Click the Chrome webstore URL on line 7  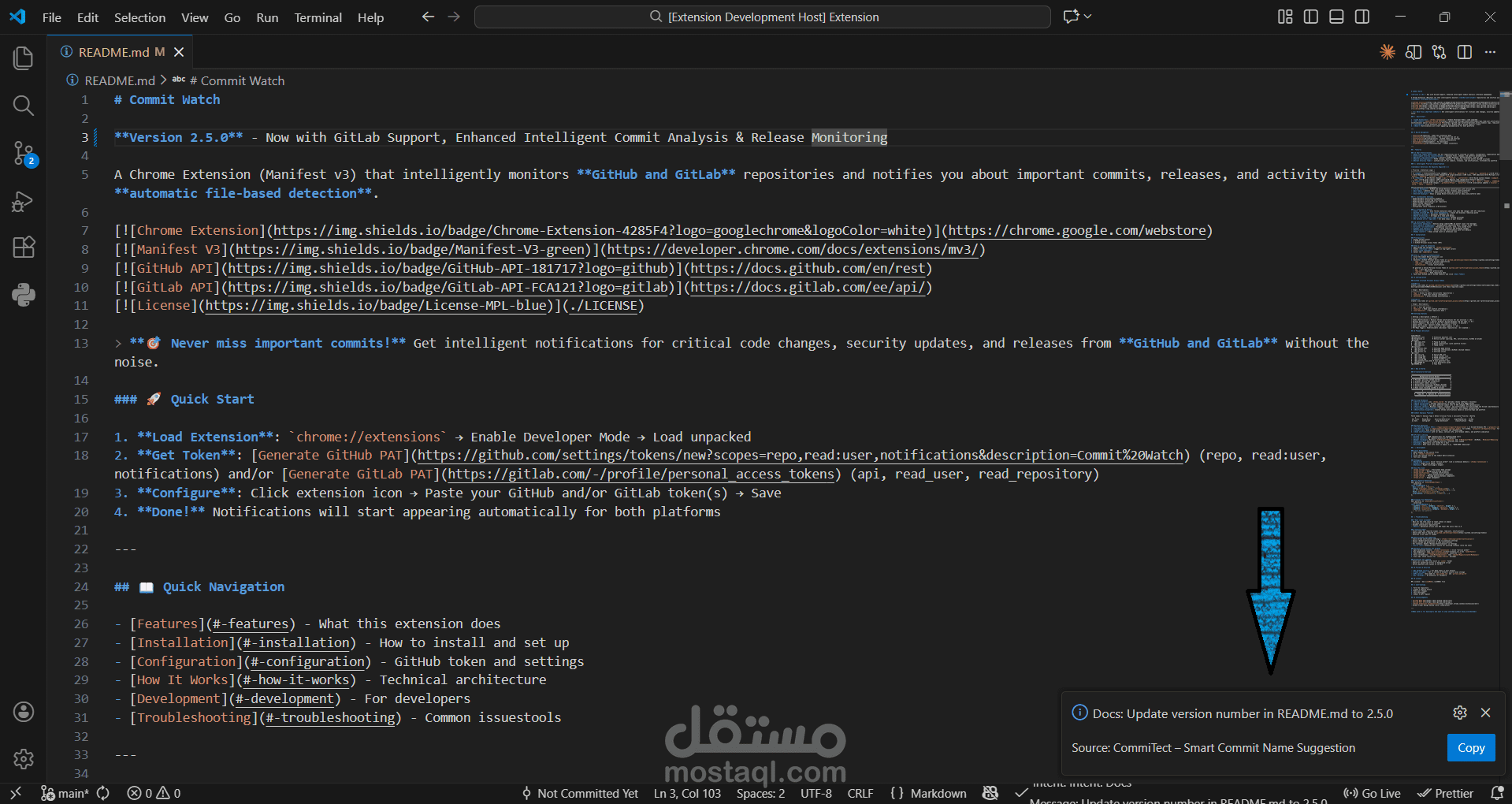1077,231
